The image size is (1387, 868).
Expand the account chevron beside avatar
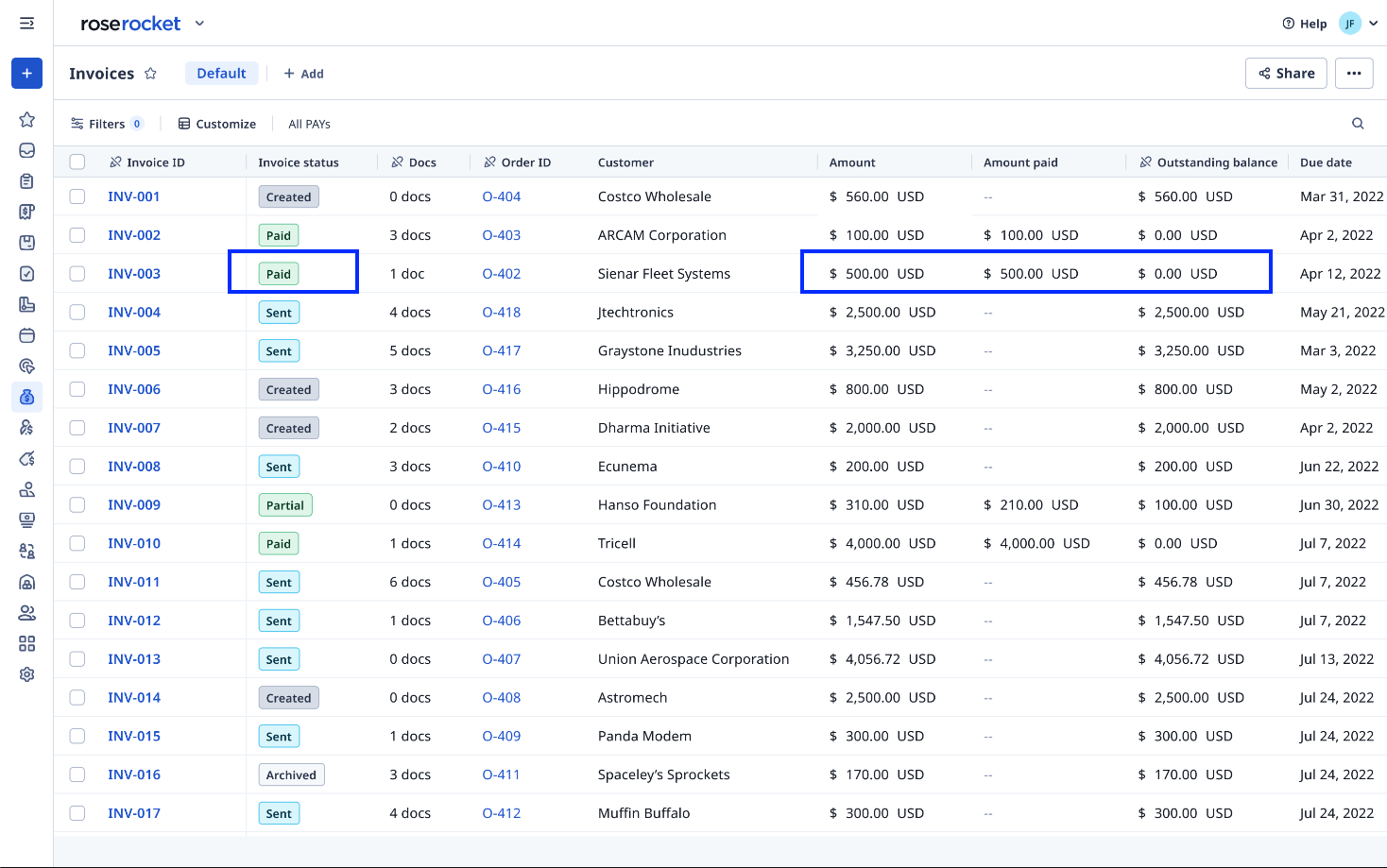coord(1373,24)
